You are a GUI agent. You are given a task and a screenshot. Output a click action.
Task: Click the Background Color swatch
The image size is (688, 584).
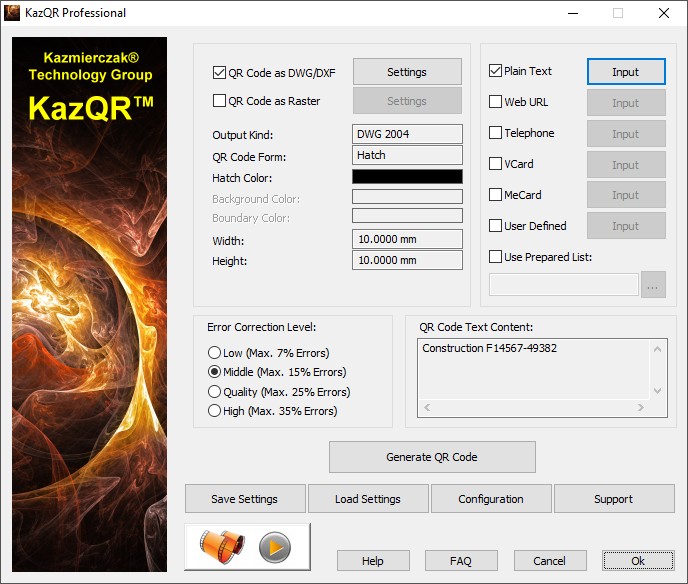407,197
